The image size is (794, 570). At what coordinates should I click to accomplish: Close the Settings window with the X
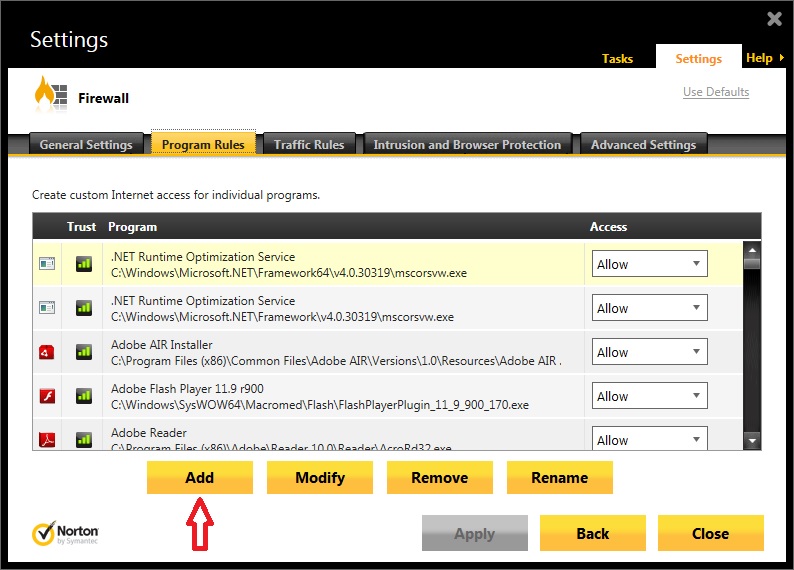click(x=774, y=19)
